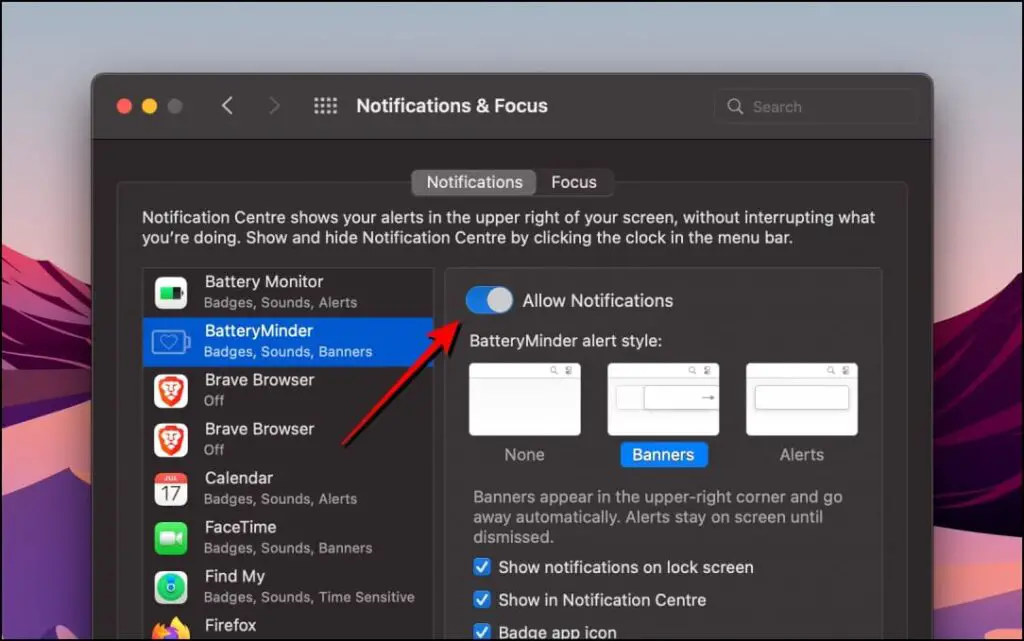Image resolution: width=1024 pixels, height=641 pixels.
Task: Click the FaceTime camera icon
Action: pyautogui.click(x=171, y=538)
